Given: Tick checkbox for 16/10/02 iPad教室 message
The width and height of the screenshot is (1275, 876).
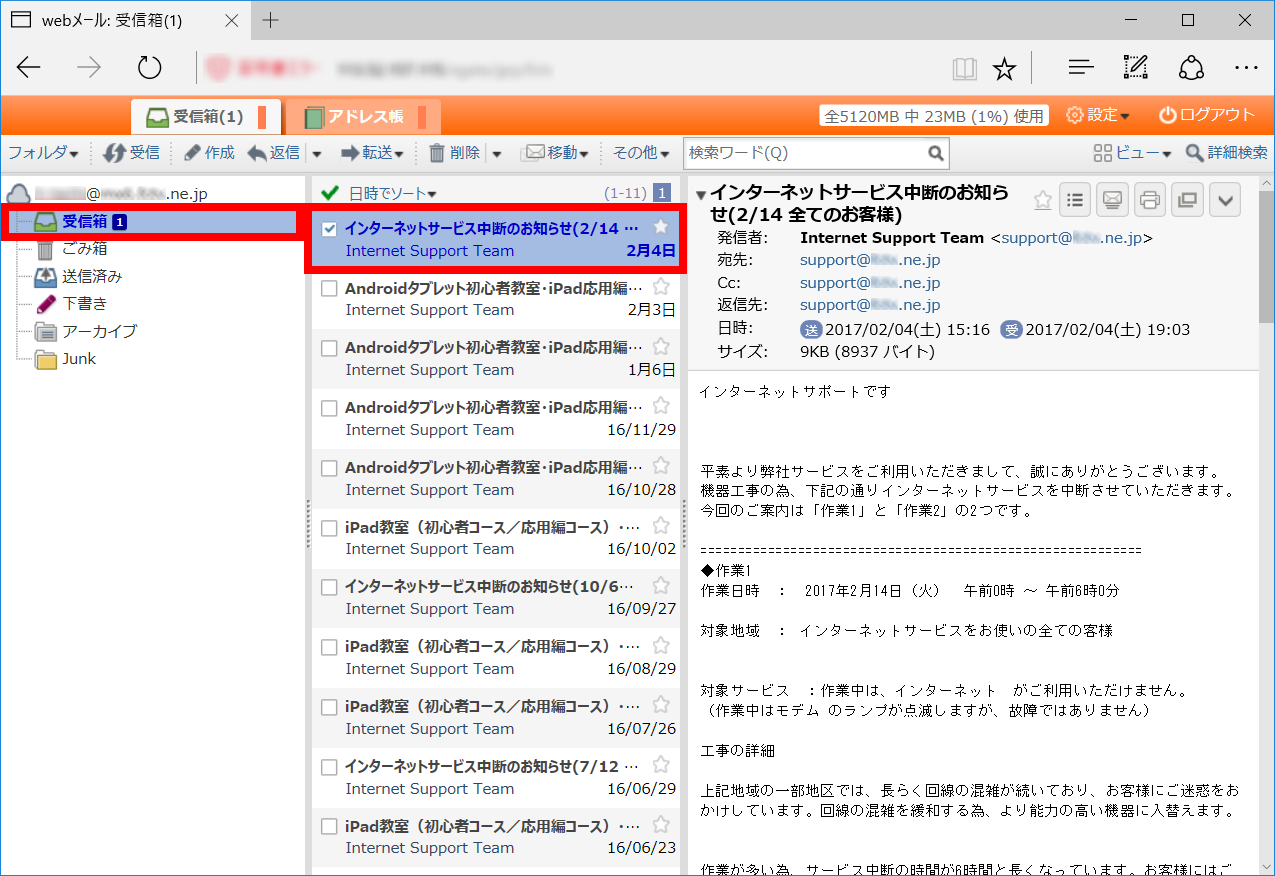Looking at the screenshot, I should (x=329, y=527).
